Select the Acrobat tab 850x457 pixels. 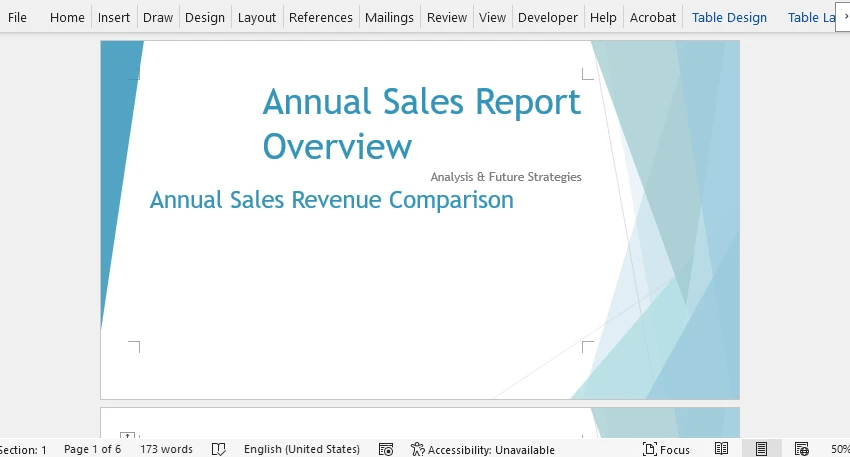653,17
